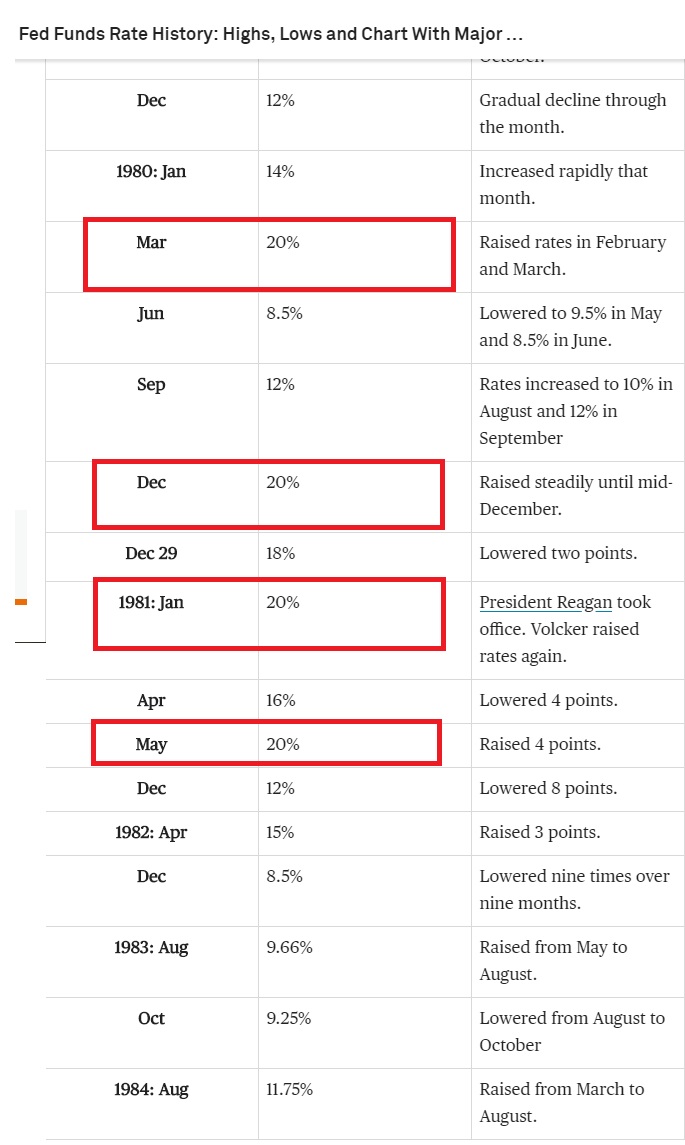The height and width of the screenshot is (1145, 685).
Task: Click the 1981: Jan row label
Action: [x=151, y=602]
